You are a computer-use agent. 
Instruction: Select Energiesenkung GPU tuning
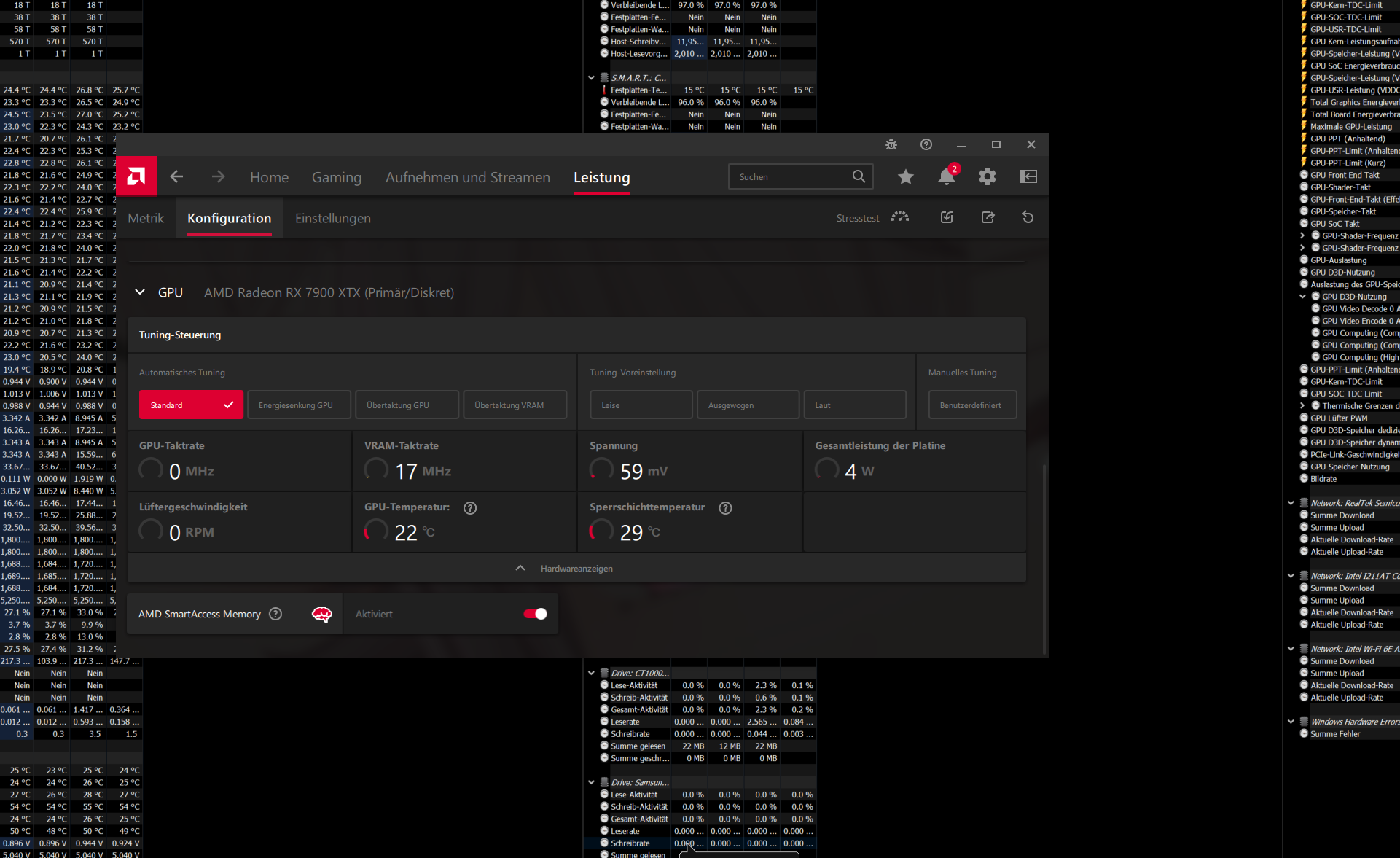pyautogui.click(x=299, y=405)
